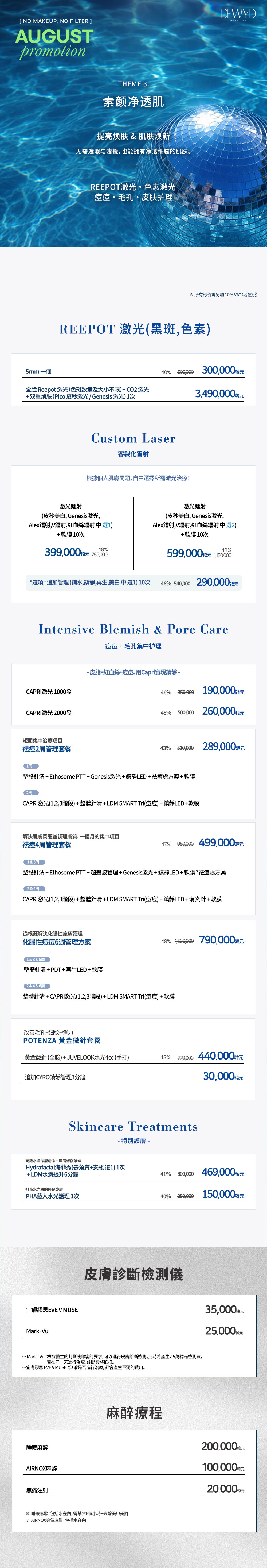Screen dimensions: 267x1568
Task: Click the 1周 badge under 祛痘2周管理套餐
Action: coord(30,766)
